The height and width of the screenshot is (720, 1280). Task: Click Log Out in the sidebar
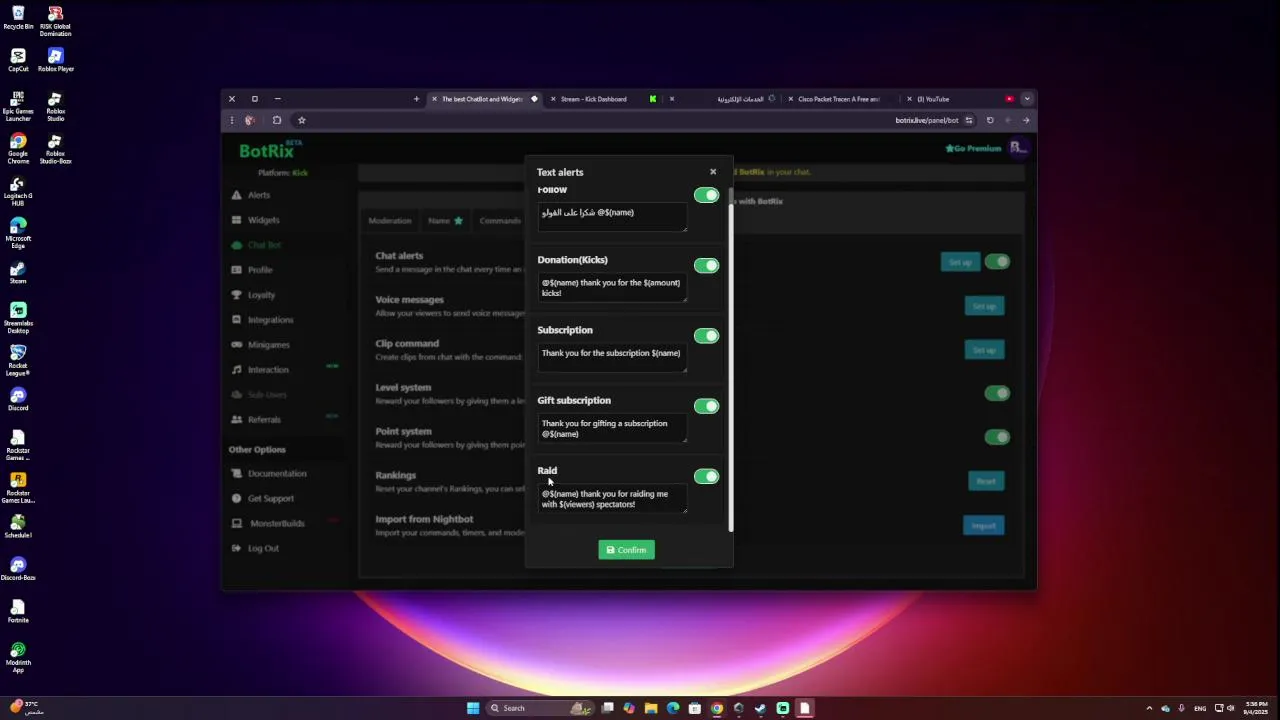[x=255, y=548]
